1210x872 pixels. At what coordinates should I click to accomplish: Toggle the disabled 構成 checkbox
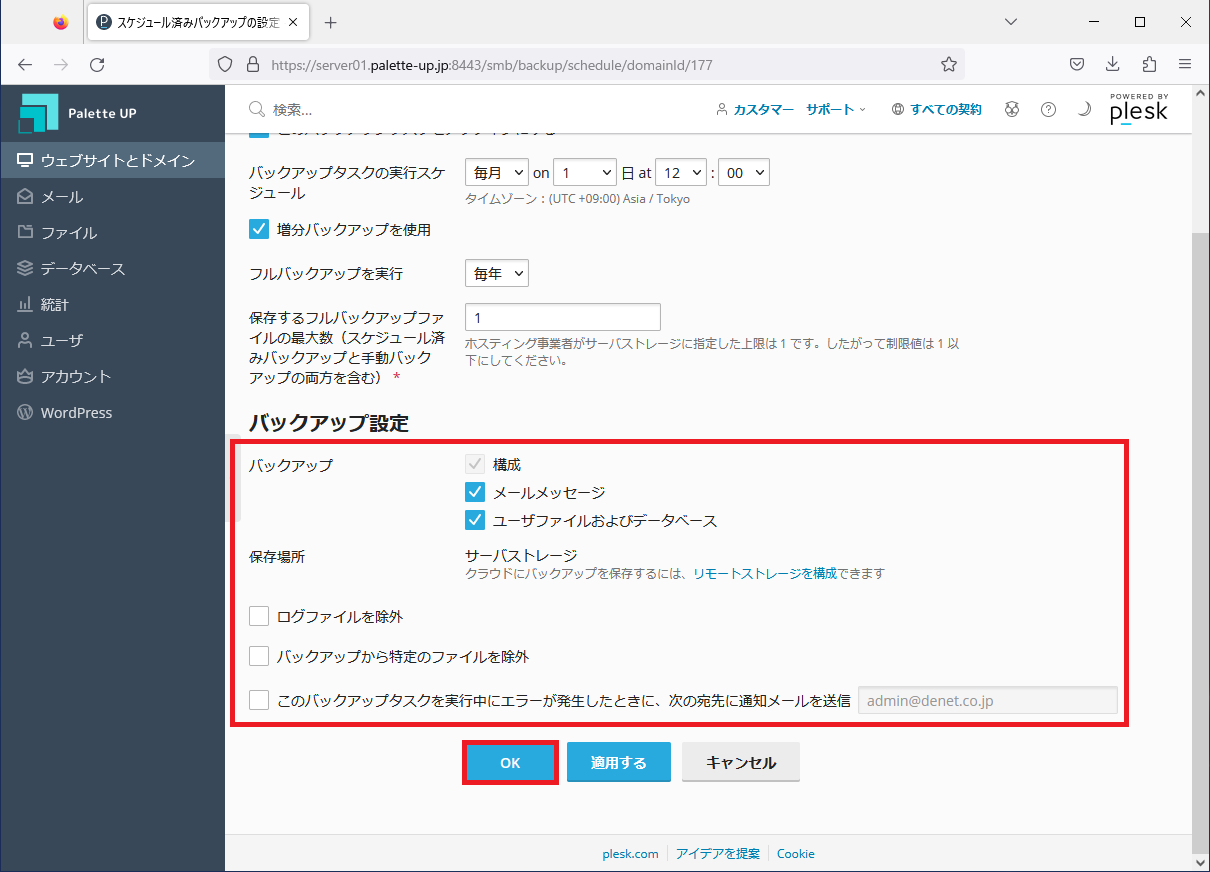475,464
